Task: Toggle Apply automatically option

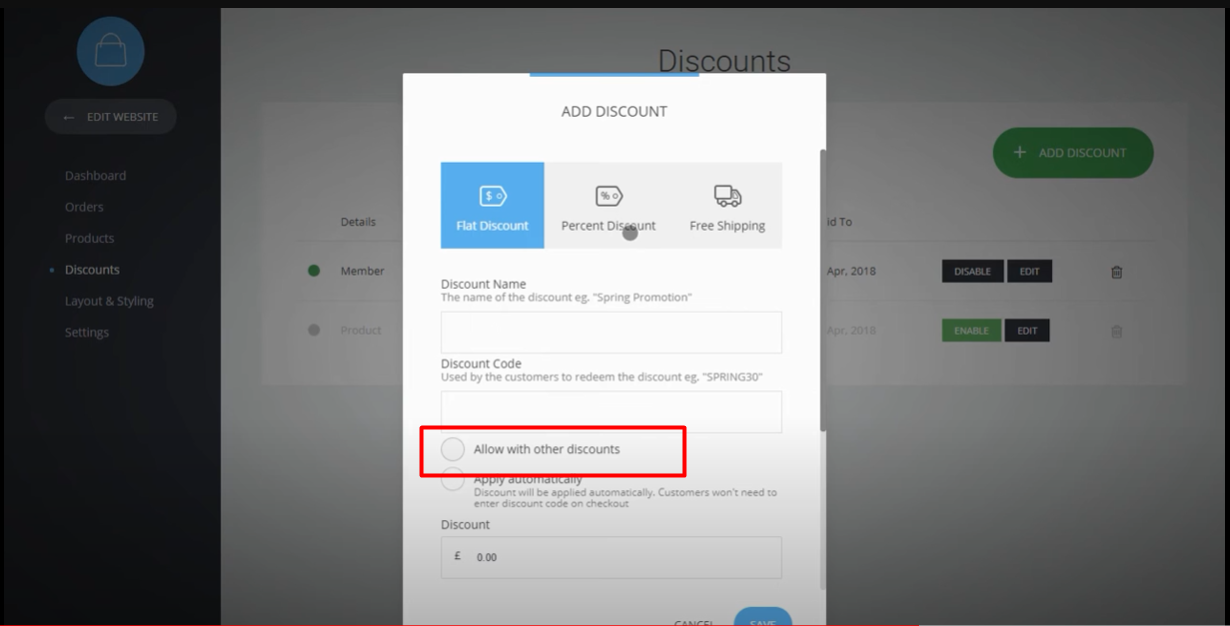Action: (x=453, y=480)
